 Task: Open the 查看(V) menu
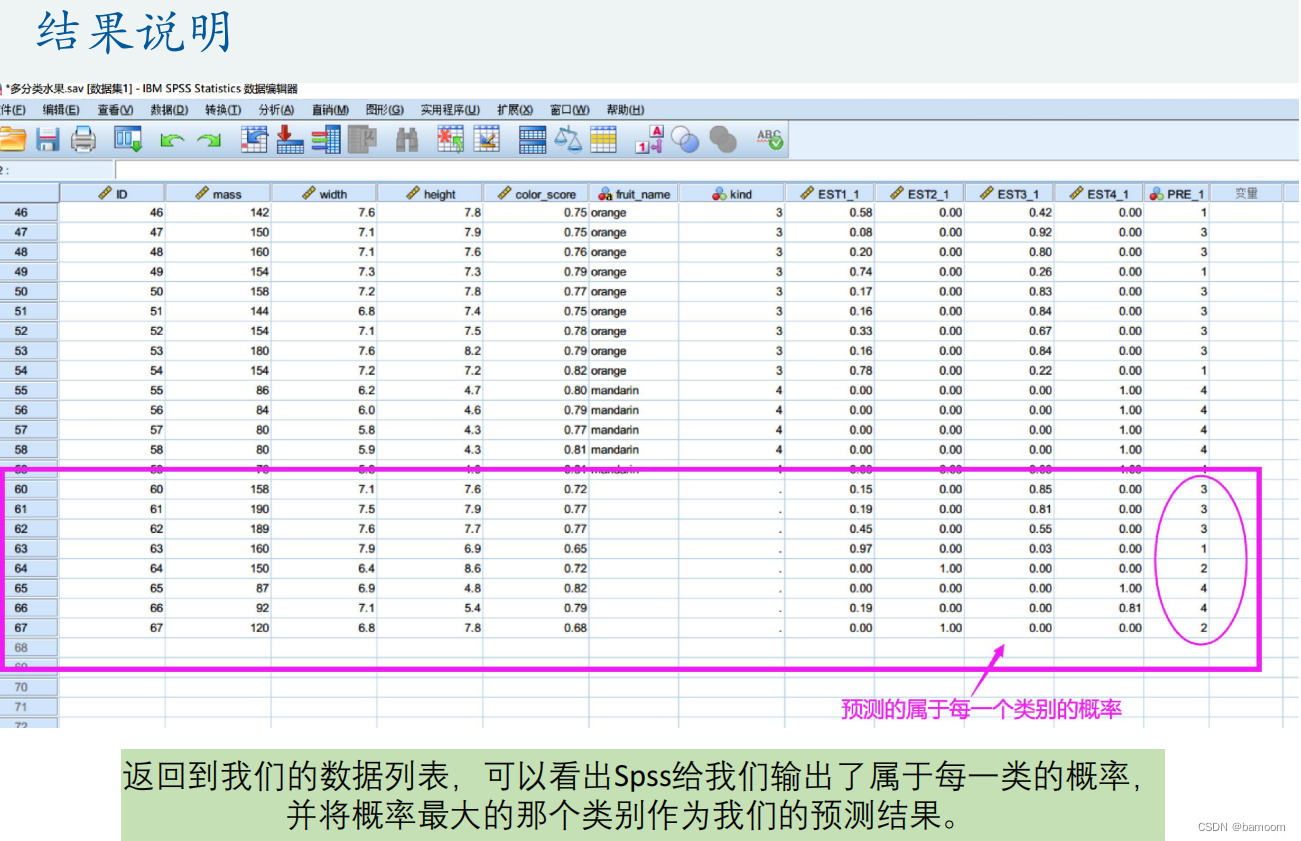115,110
